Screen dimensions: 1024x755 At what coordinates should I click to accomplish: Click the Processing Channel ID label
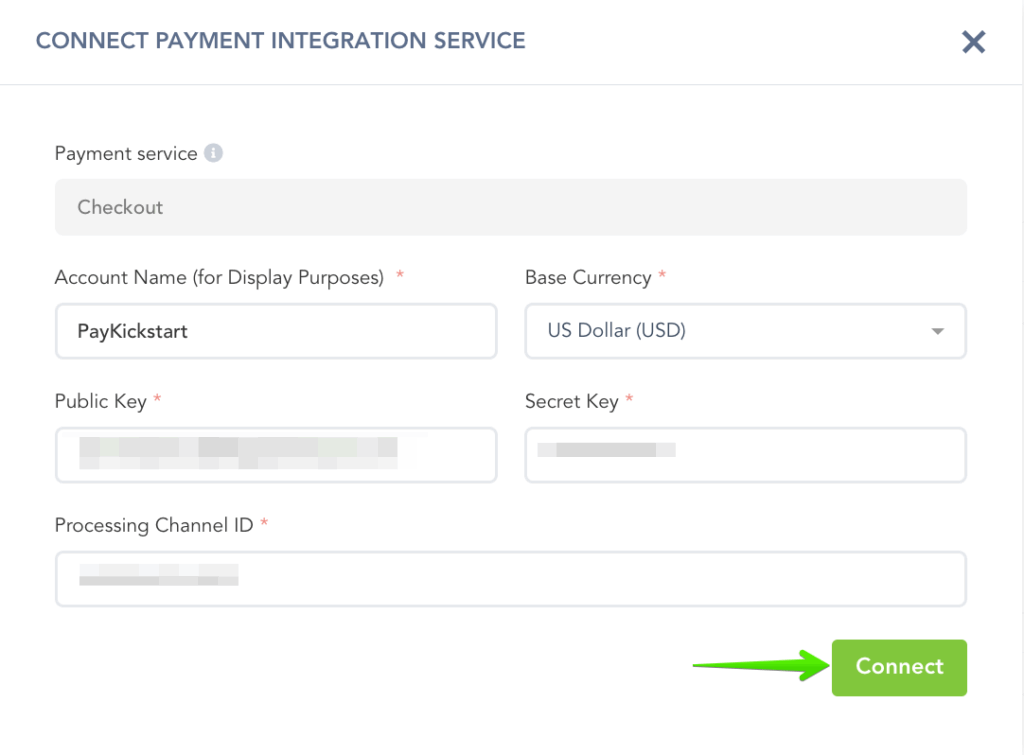click(x=154, y=526)
